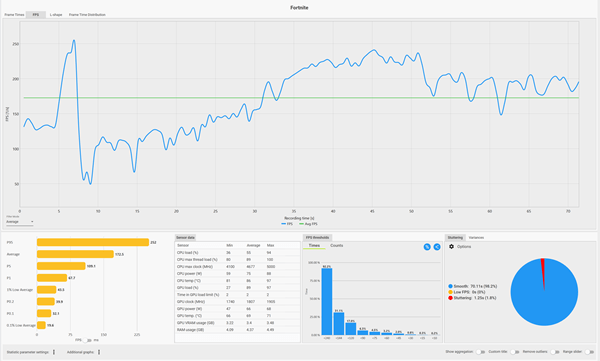Click the P1 yellow bar
The image size is (600, 361).
[x=52, y=278]
